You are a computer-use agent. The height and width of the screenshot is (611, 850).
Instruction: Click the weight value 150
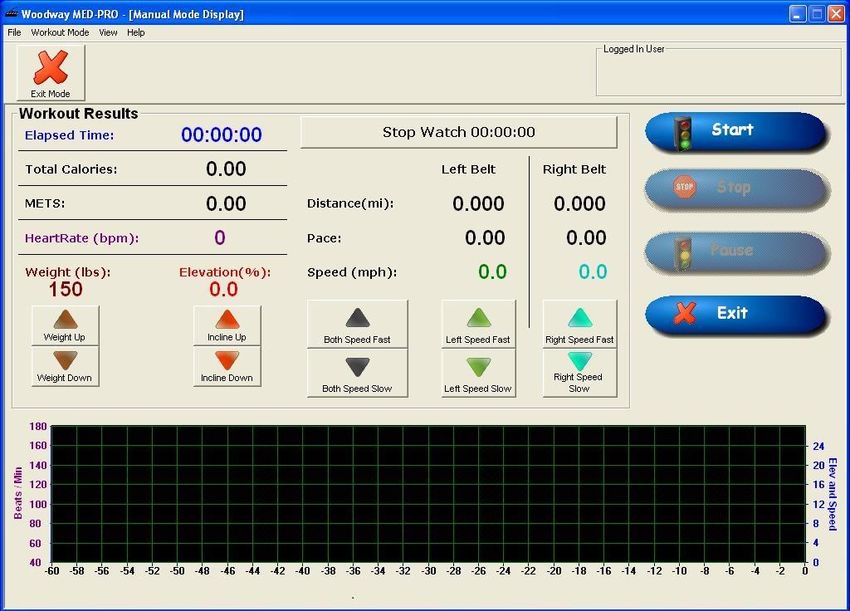(66, 289)
